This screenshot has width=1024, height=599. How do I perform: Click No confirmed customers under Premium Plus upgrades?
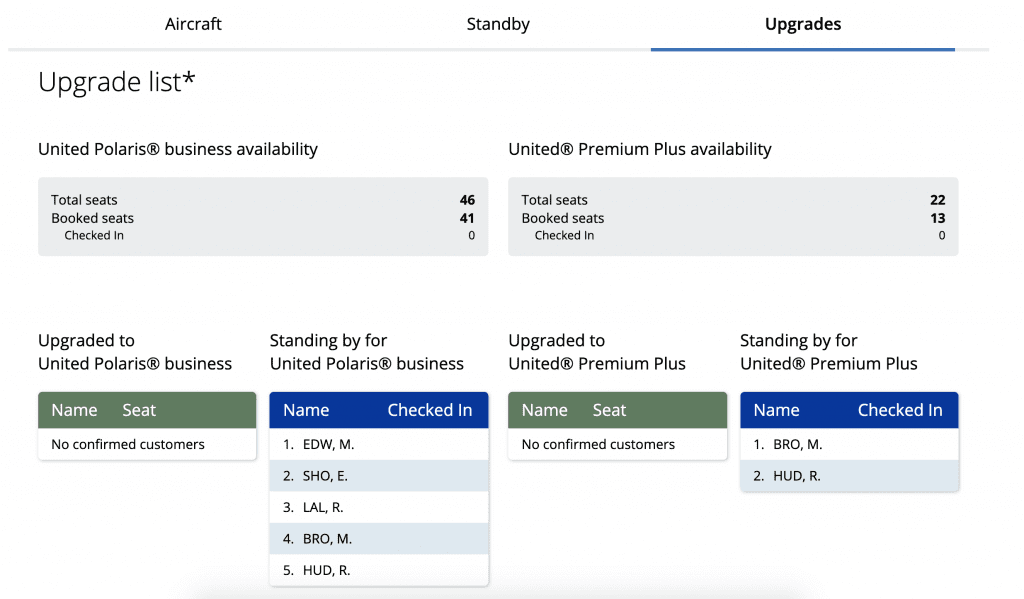(x=598, y=444)
